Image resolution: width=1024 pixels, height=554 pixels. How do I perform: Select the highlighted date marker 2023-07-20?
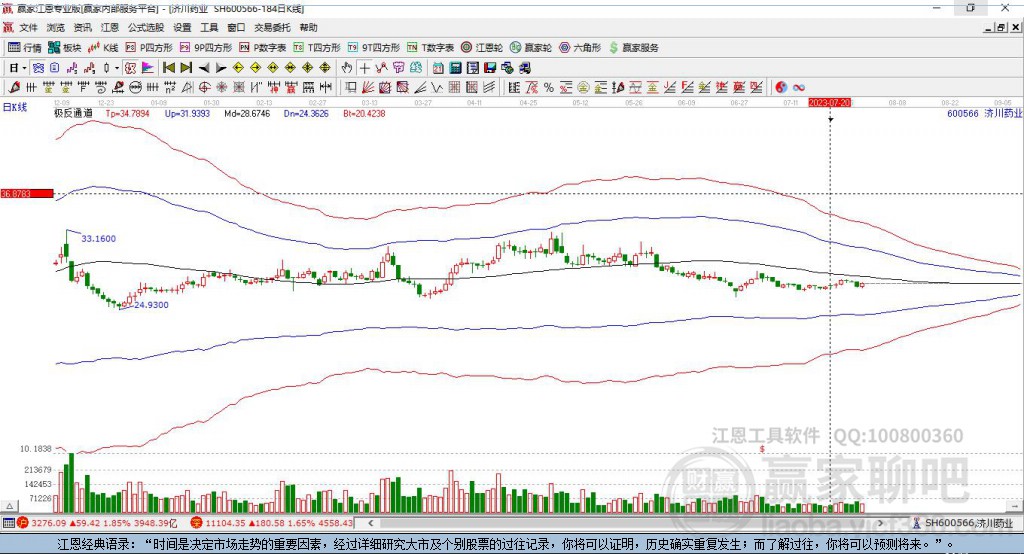tap(829, 103)
